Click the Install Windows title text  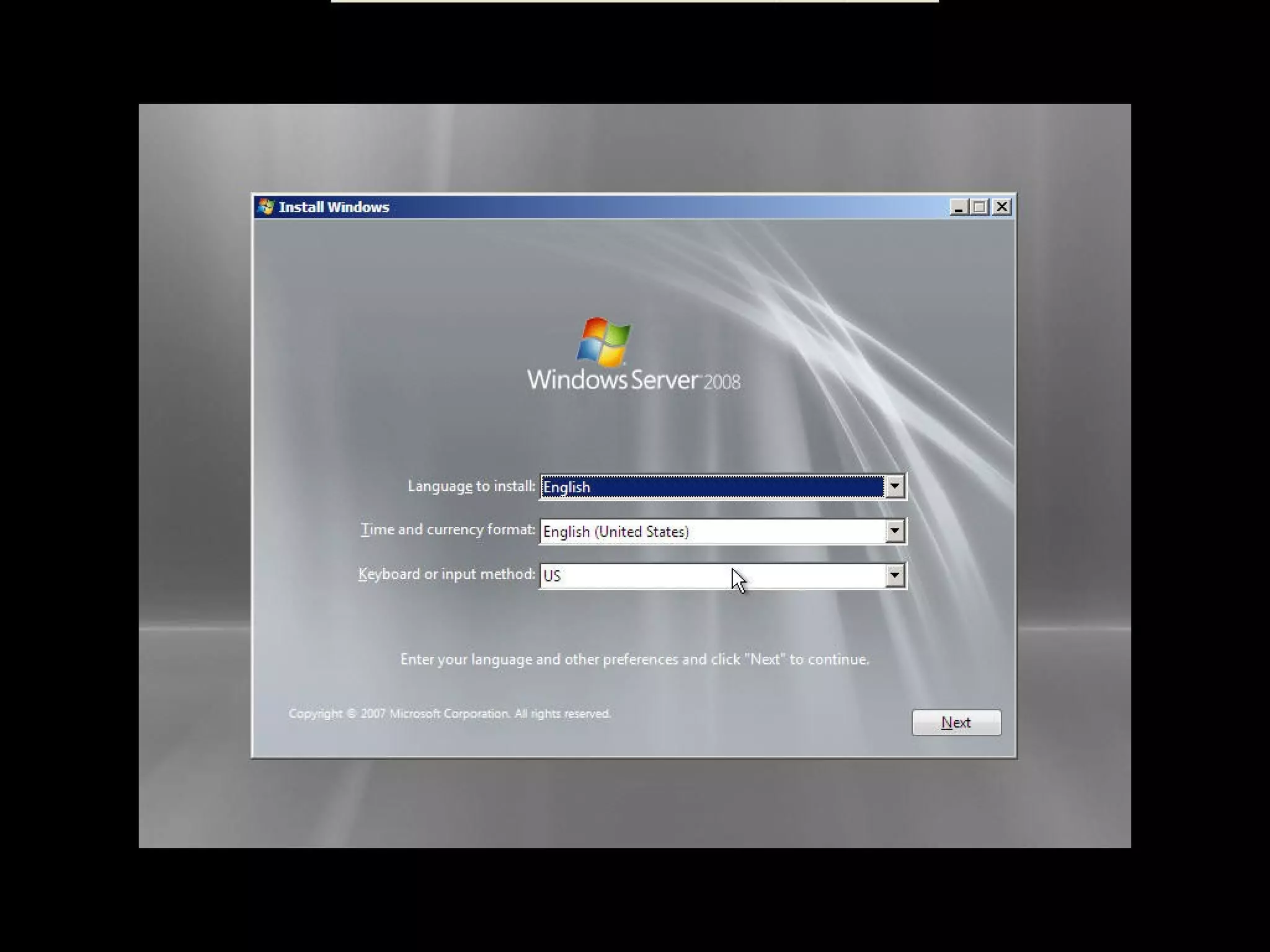coord(334,207)
